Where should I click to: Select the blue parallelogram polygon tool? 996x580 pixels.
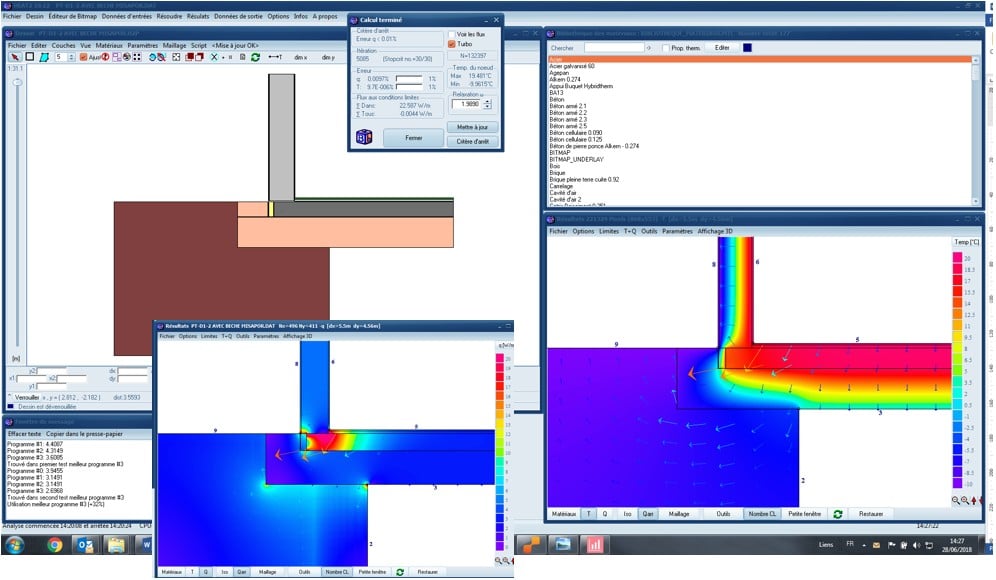pos(45,57)
